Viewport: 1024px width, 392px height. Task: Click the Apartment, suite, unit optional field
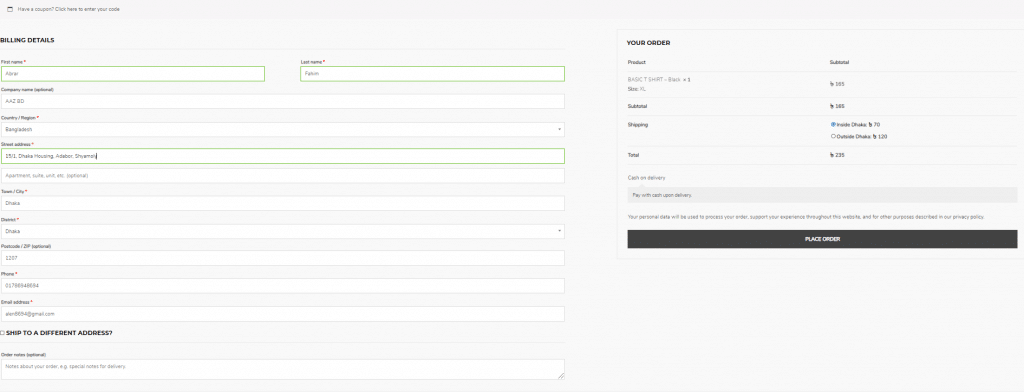[x=283, y=176]
